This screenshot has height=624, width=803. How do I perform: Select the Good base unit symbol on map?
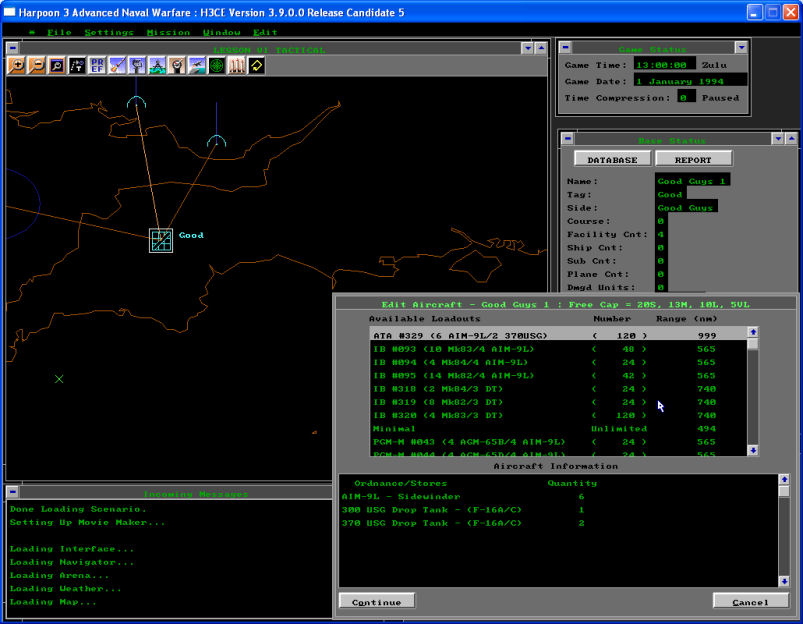pos(161,240)
